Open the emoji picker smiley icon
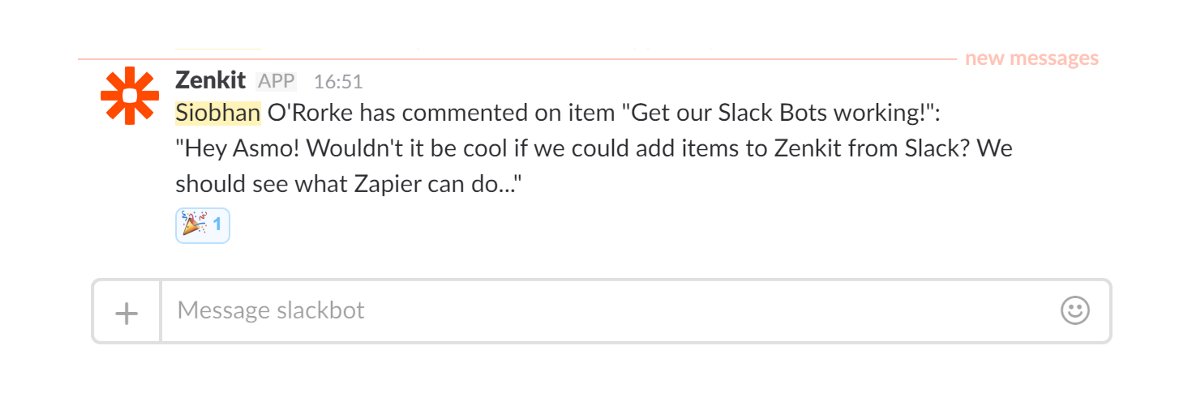This screenshot has width=1200, height=405. (x=1074, y=311)
